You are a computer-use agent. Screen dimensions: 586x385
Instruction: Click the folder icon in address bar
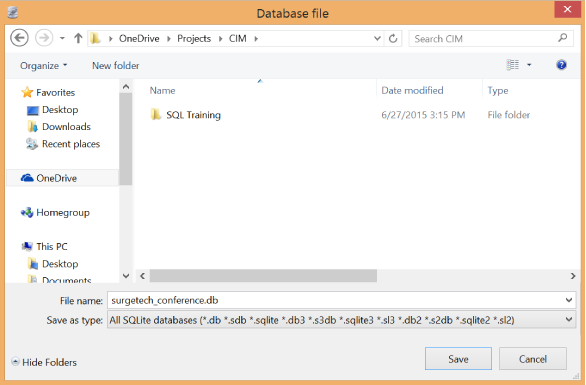pos(96,38)
